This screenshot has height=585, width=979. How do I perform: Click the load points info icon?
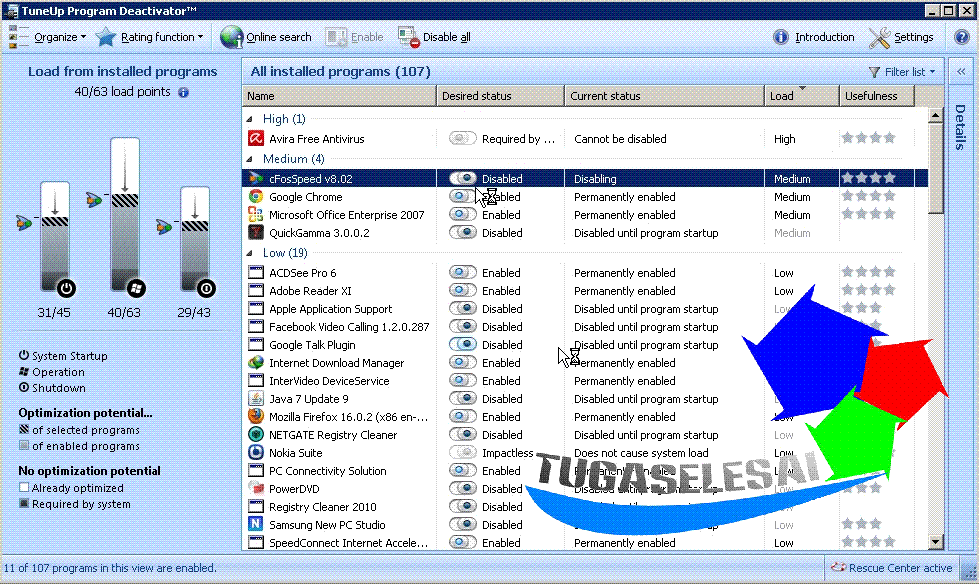point(184,92)
